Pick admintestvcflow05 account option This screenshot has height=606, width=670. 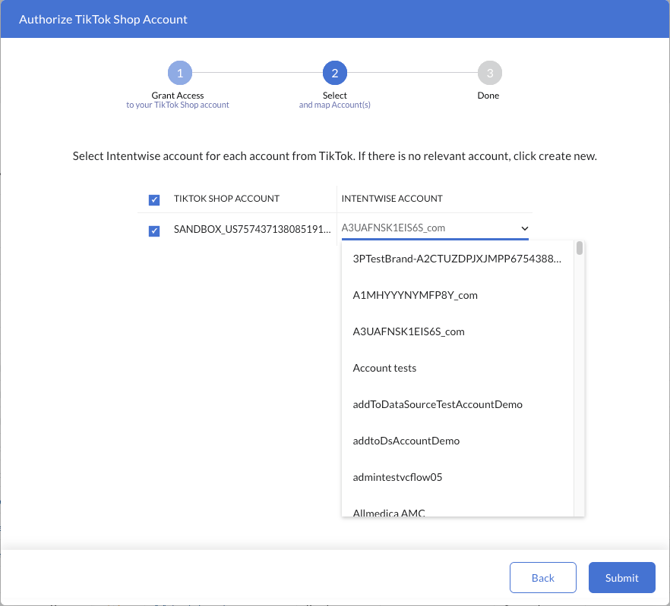[457, 477]
